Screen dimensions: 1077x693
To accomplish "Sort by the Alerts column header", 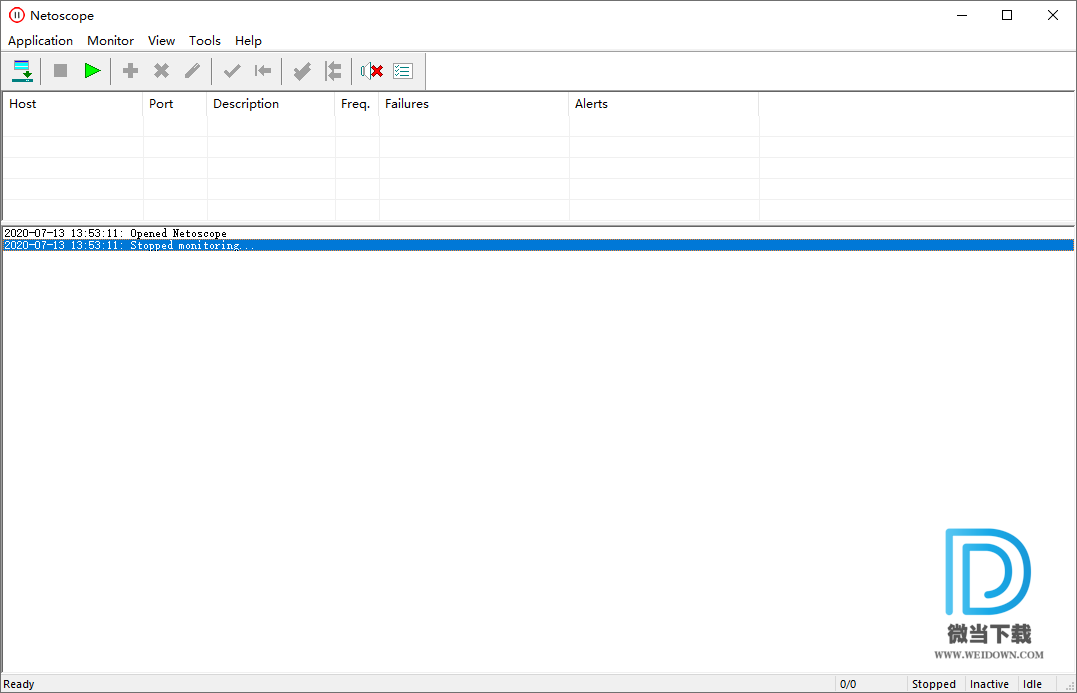I will tap(664, 104).
